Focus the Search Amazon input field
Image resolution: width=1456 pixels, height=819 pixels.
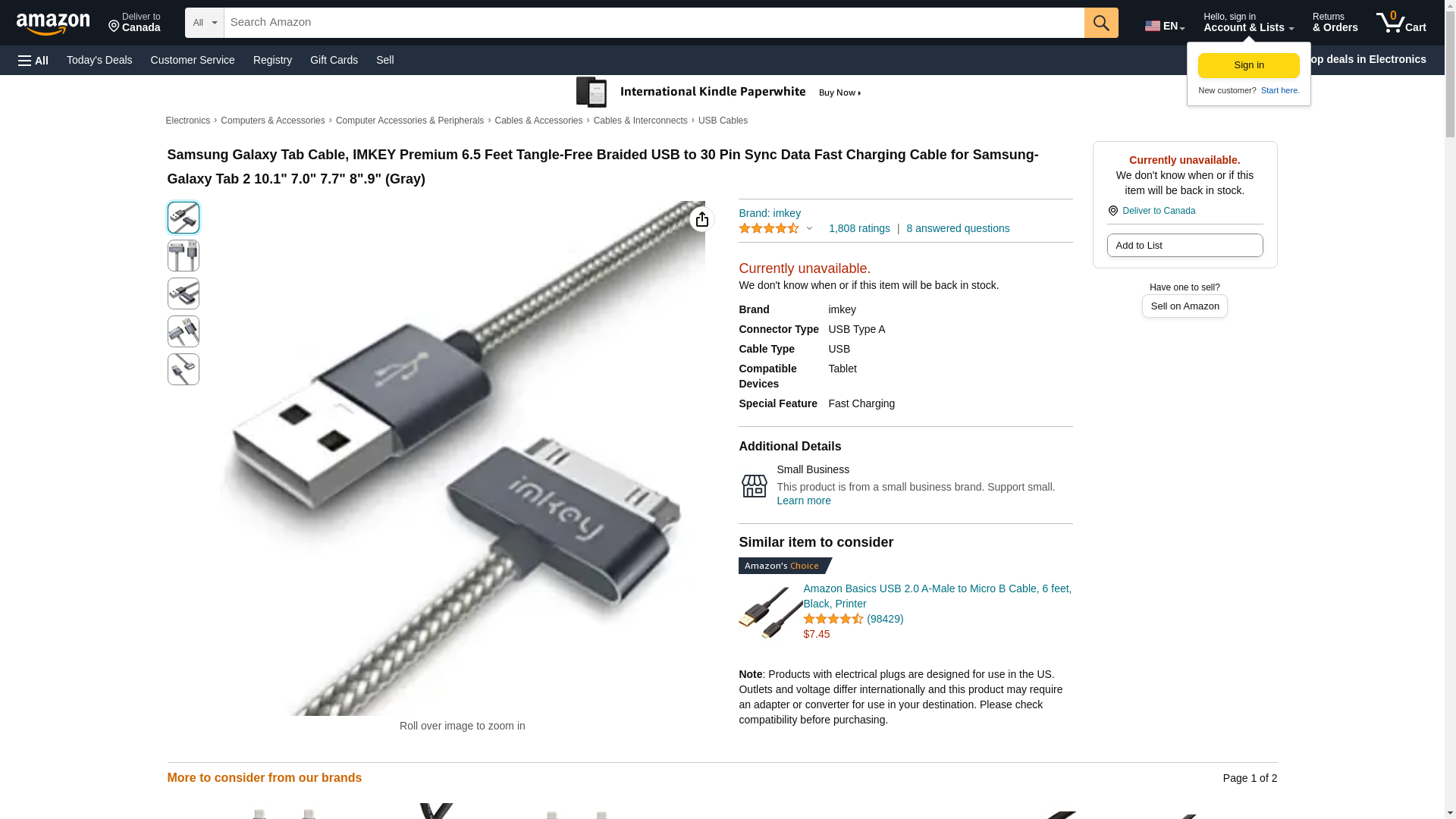(654, 23)
